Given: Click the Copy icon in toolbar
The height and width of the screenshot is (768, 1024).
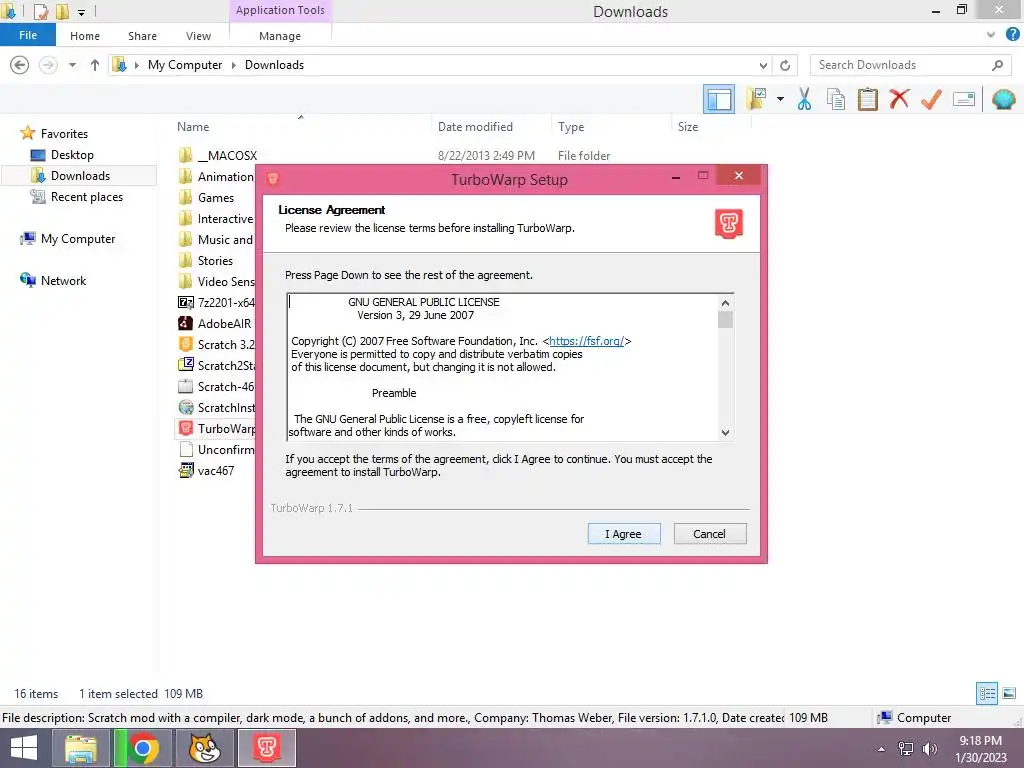Looking at the screenshot, I should [x=835, y=99].
